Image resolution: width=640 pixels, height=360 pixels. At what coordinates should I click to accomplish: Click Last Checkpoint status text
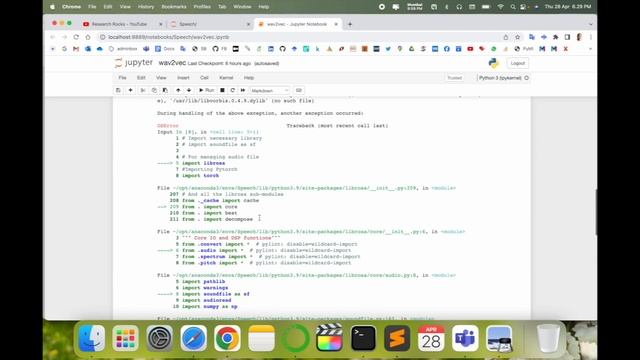point(219,63)
